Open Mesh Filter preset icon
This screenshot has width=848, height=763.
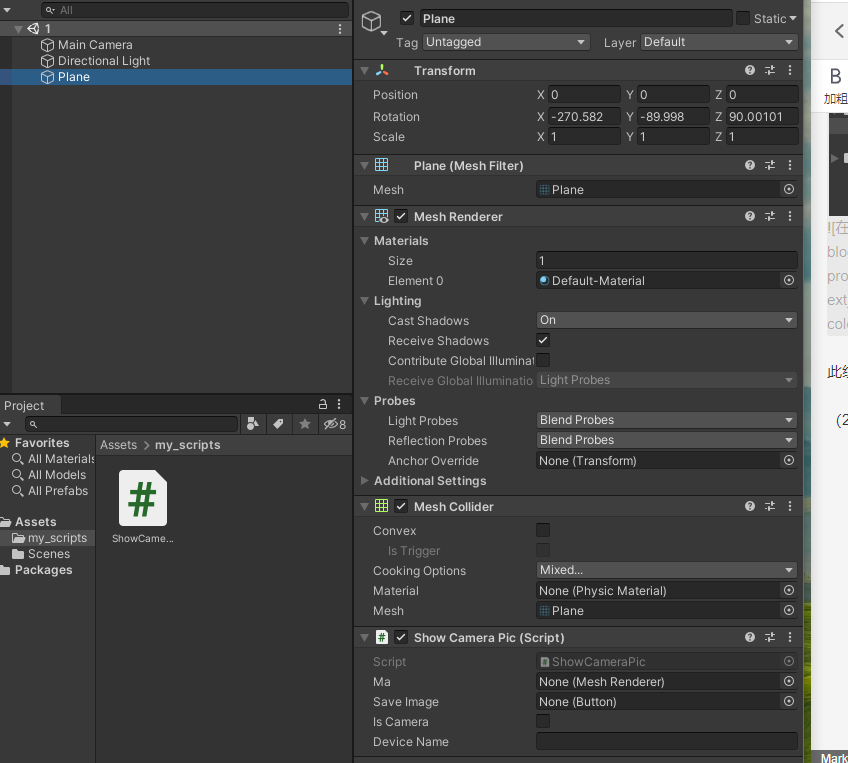(x=770, y=165)
